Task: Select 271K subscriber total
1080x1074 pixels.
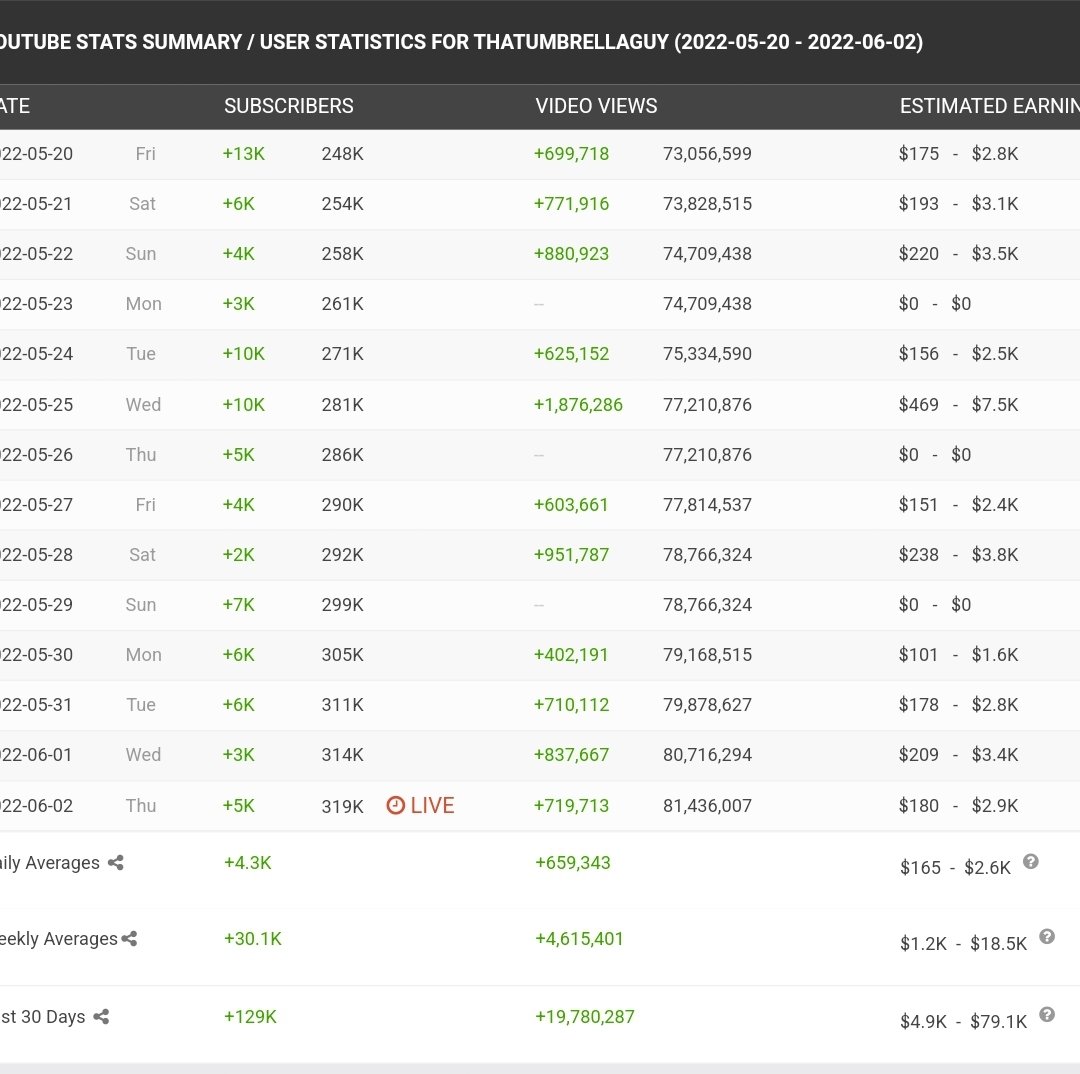Action: [342, 353]
